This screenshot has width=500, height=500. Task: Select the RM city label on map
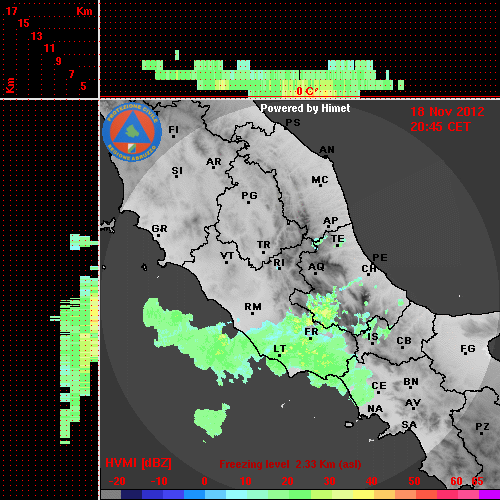253,306
